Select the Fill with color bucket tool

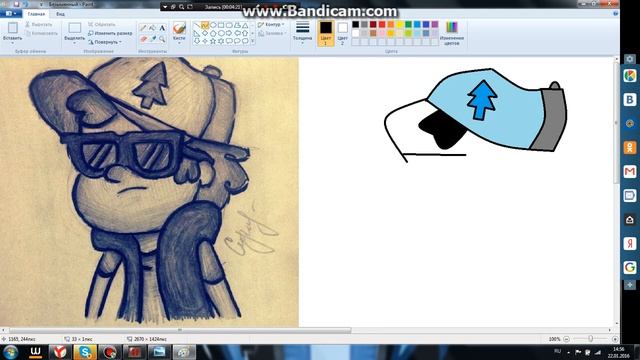153,28
